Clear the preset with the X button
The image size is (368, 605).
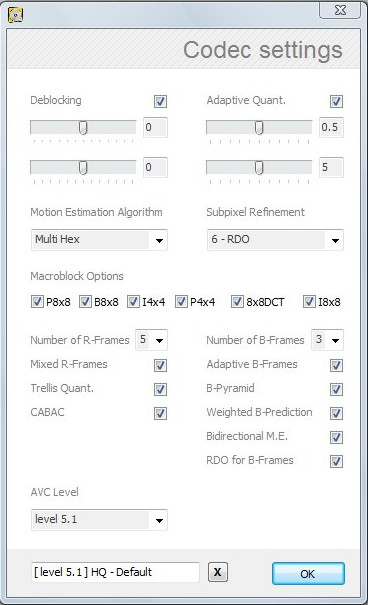[x=218, y=572]
